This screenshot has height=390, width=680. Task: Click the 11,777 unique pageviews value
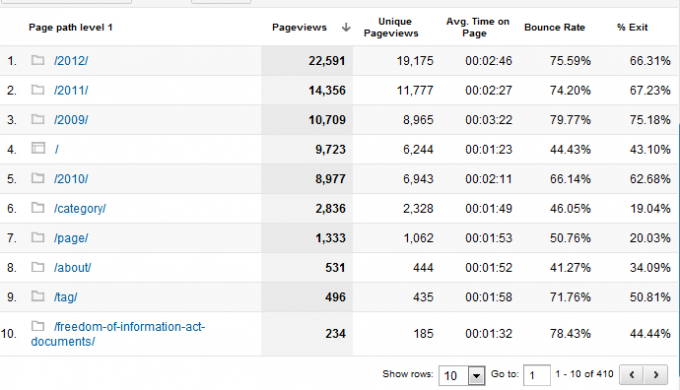point(415,90)
